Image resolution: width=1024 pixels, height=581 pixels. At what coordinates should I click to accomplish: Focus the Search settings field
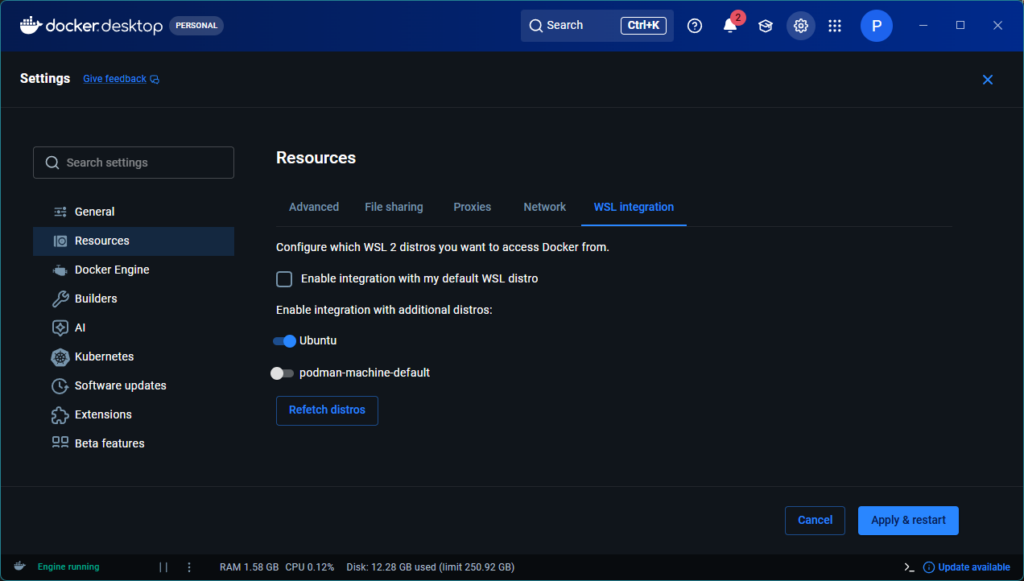(x=133, y=163)
